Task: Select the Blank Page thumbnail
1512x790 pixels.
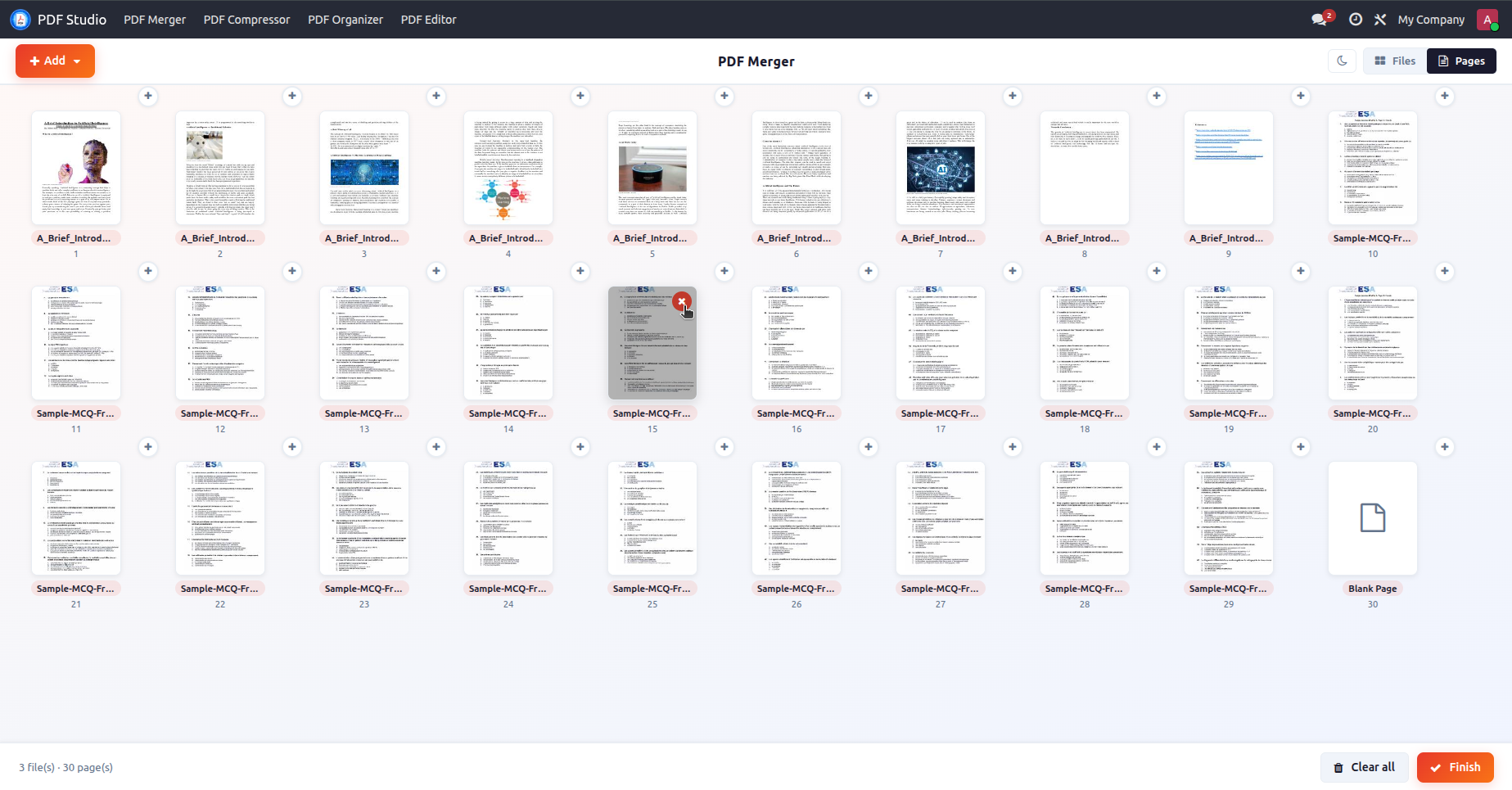Action: (x=1373, y=518)
